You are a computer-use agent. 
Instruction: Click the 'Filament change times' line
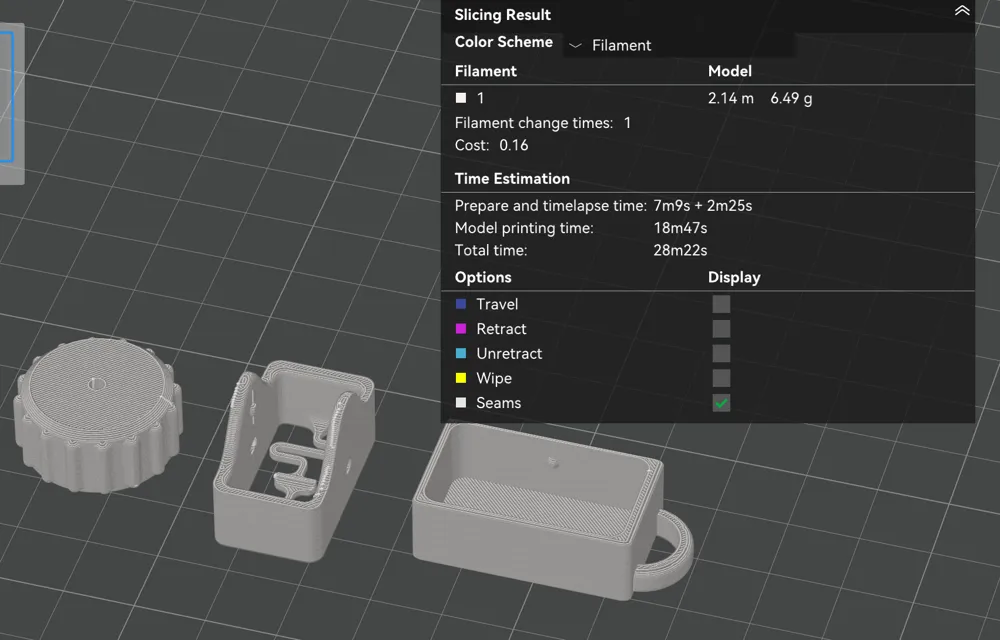(543, 123)
